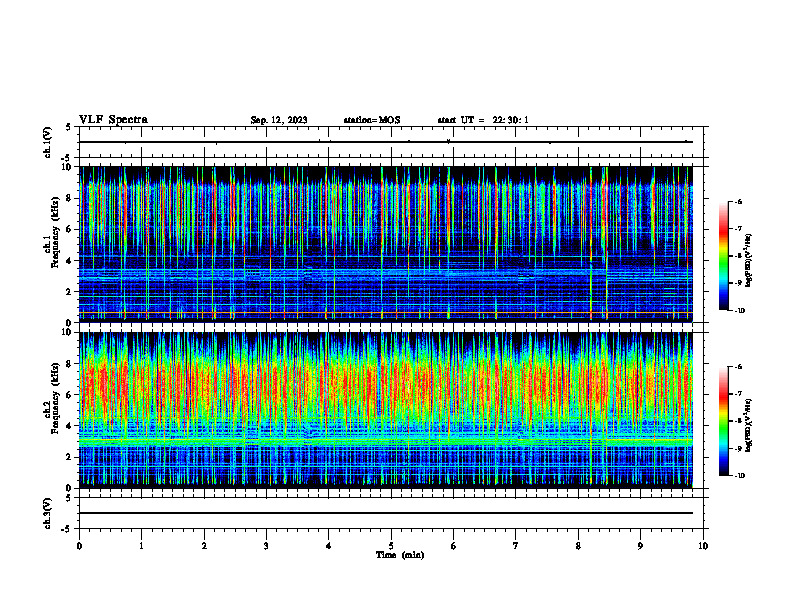Screen dimensions: 792x612
Task: Select the ch.2 "Frequency (kHz)" axis label
Action: pyautogui.click(x=55, y=398)
